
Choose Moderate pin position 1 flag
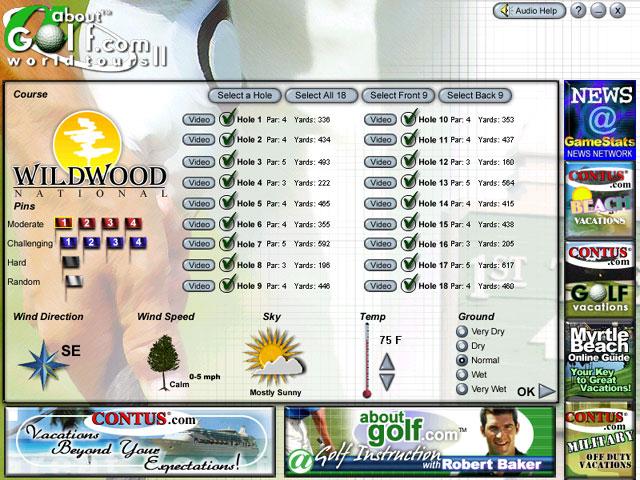pos(65,223)
